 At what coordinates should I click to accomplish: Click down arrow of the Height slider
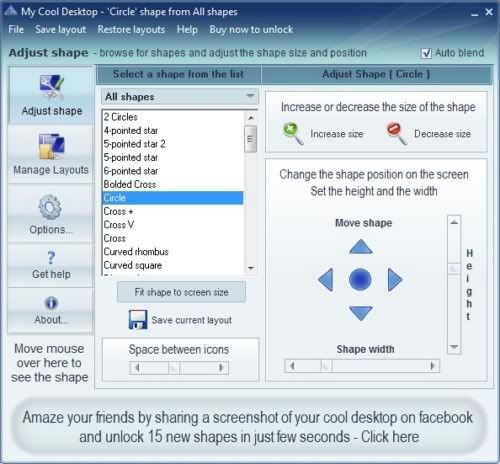[454, 347]
